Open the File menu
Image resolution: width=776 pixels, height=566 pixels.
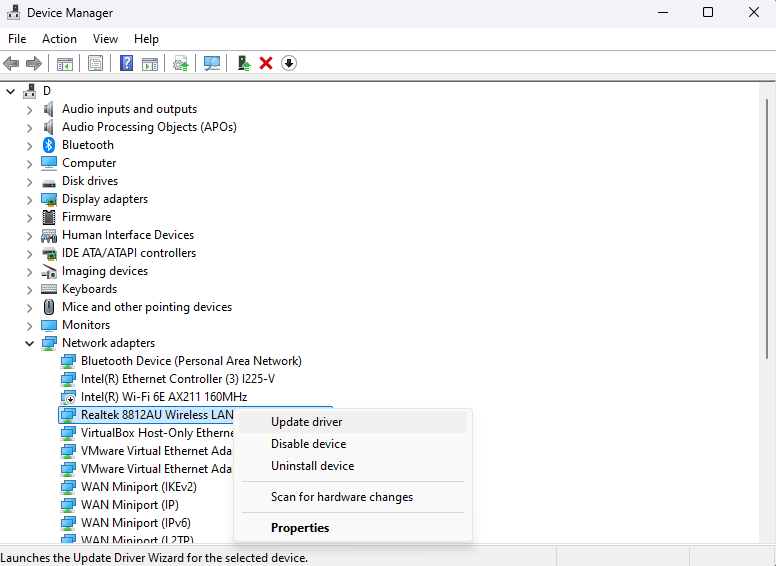17,39
